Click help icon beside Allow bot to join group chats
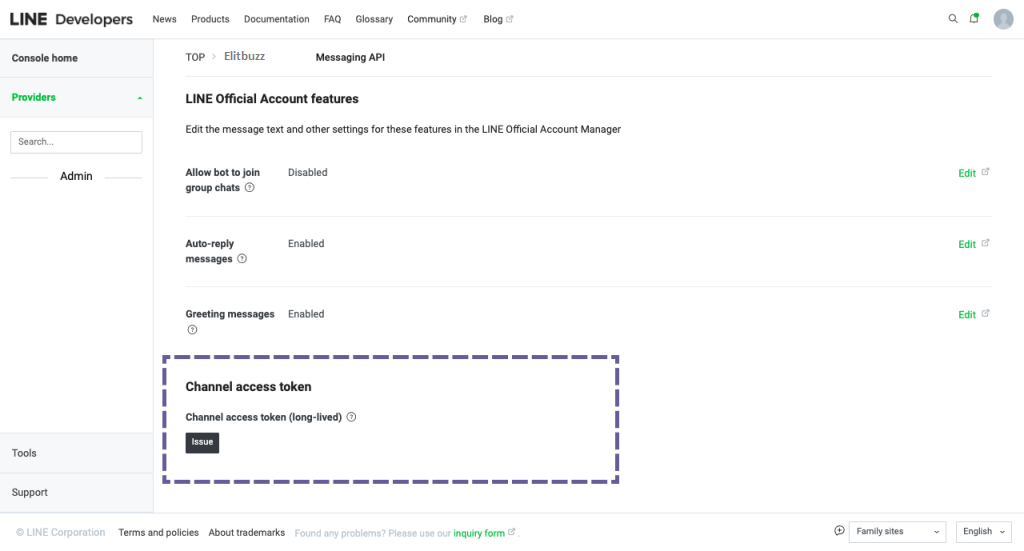Viewport: 1024px width, 551px height. [250, 188]
